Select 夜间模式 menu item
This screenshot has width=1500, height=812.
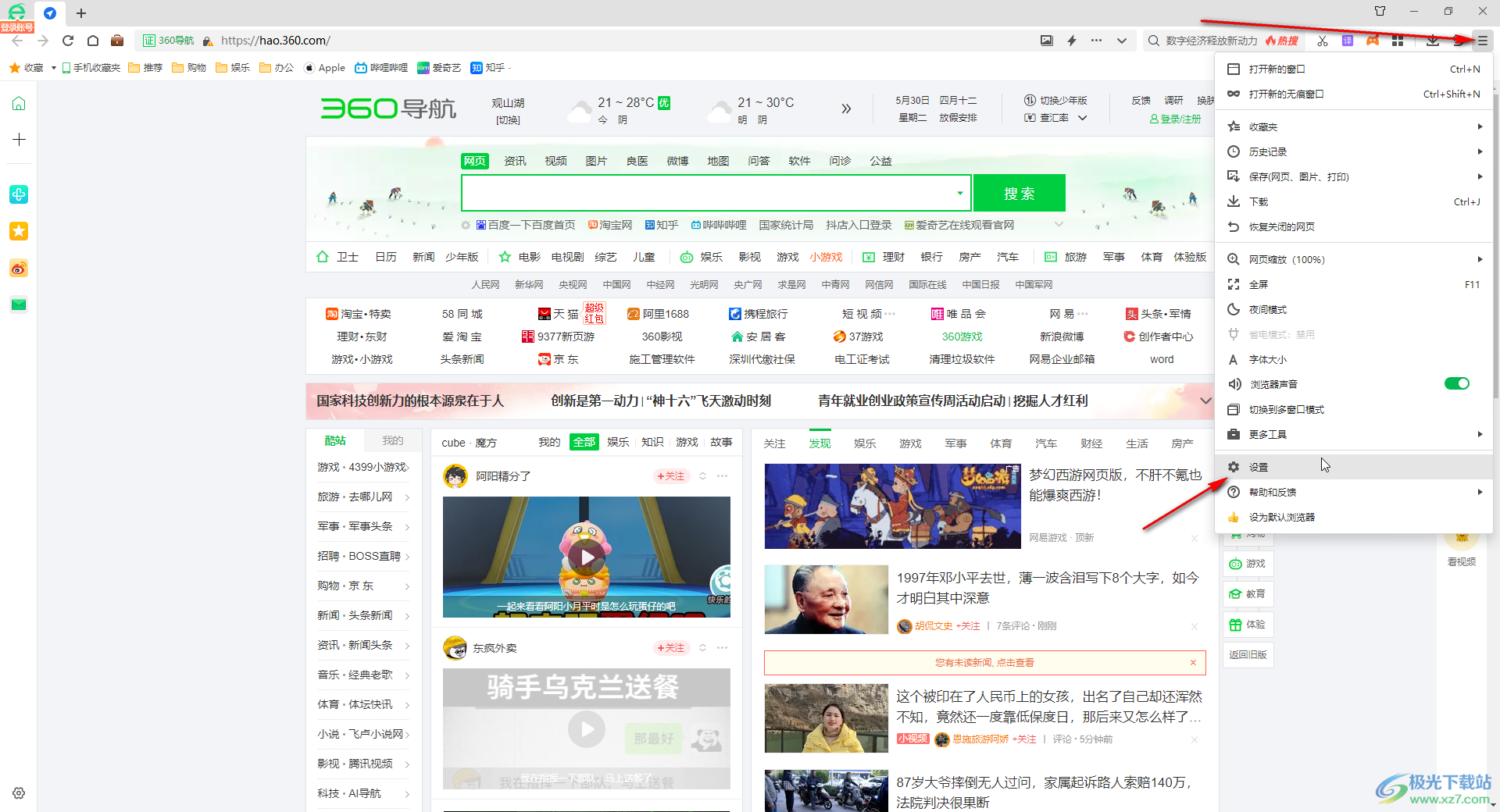click(1354, 309)
